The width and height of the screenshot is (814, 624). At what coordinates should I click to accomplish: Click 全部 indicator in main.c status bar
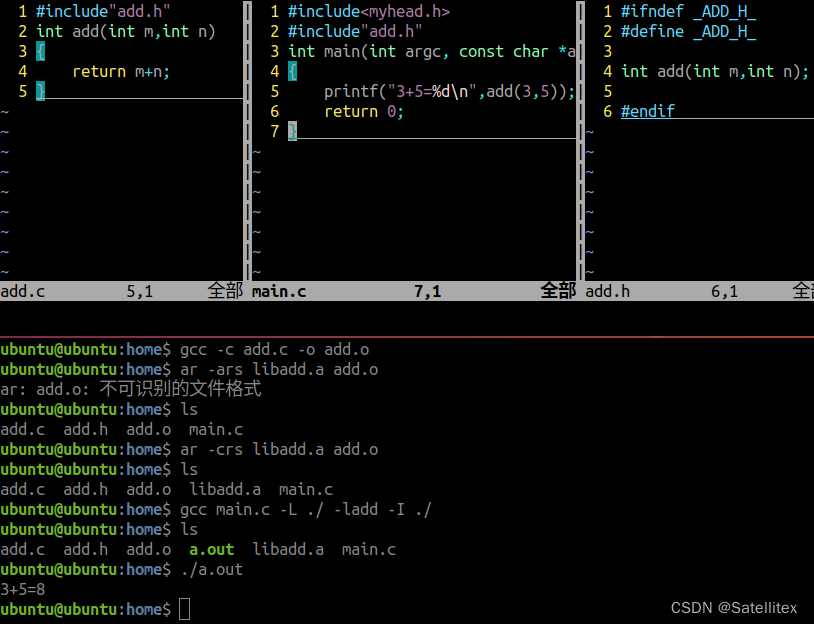click(x=558, y=291)
